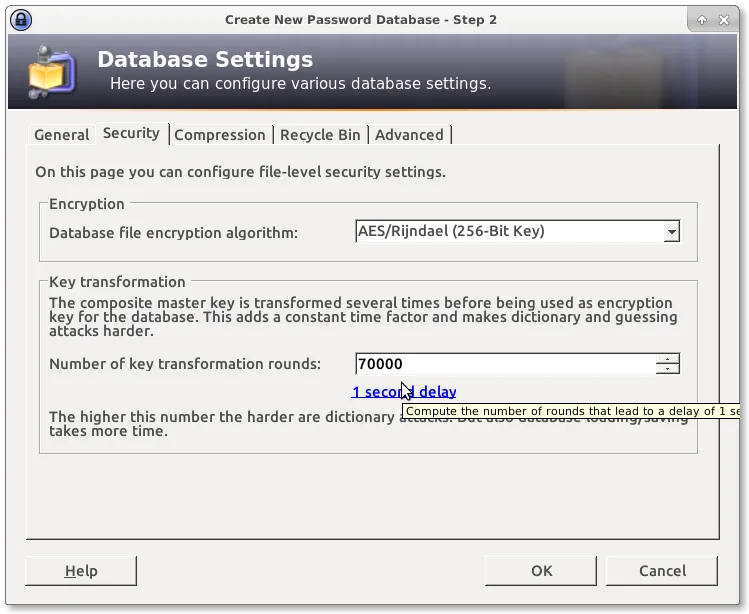Screen dimensions: 749x614
Task: Click the '1 second delay' link
Action: click(404, 392)
